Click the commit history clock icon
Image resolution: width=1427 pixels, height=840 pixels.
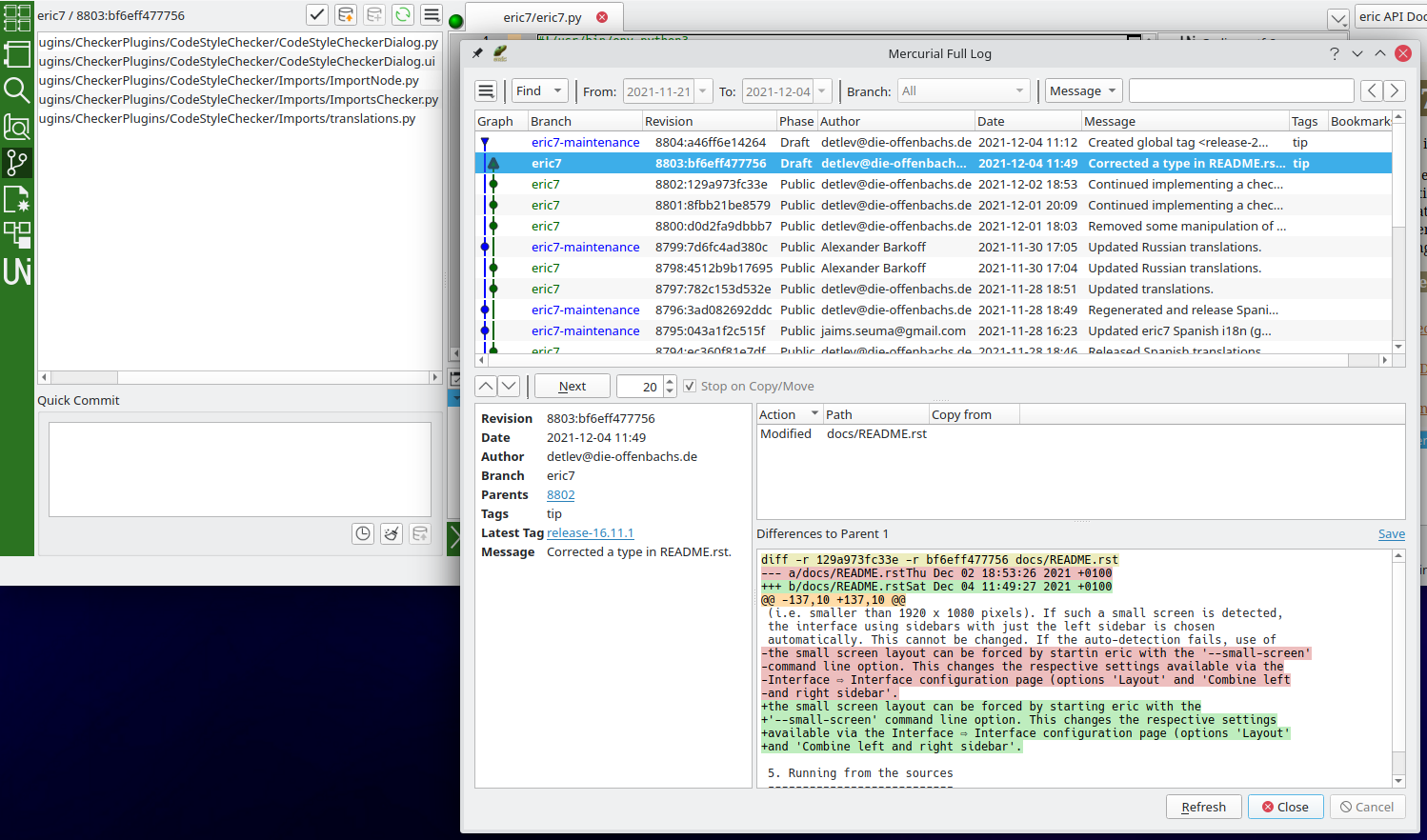363,533
